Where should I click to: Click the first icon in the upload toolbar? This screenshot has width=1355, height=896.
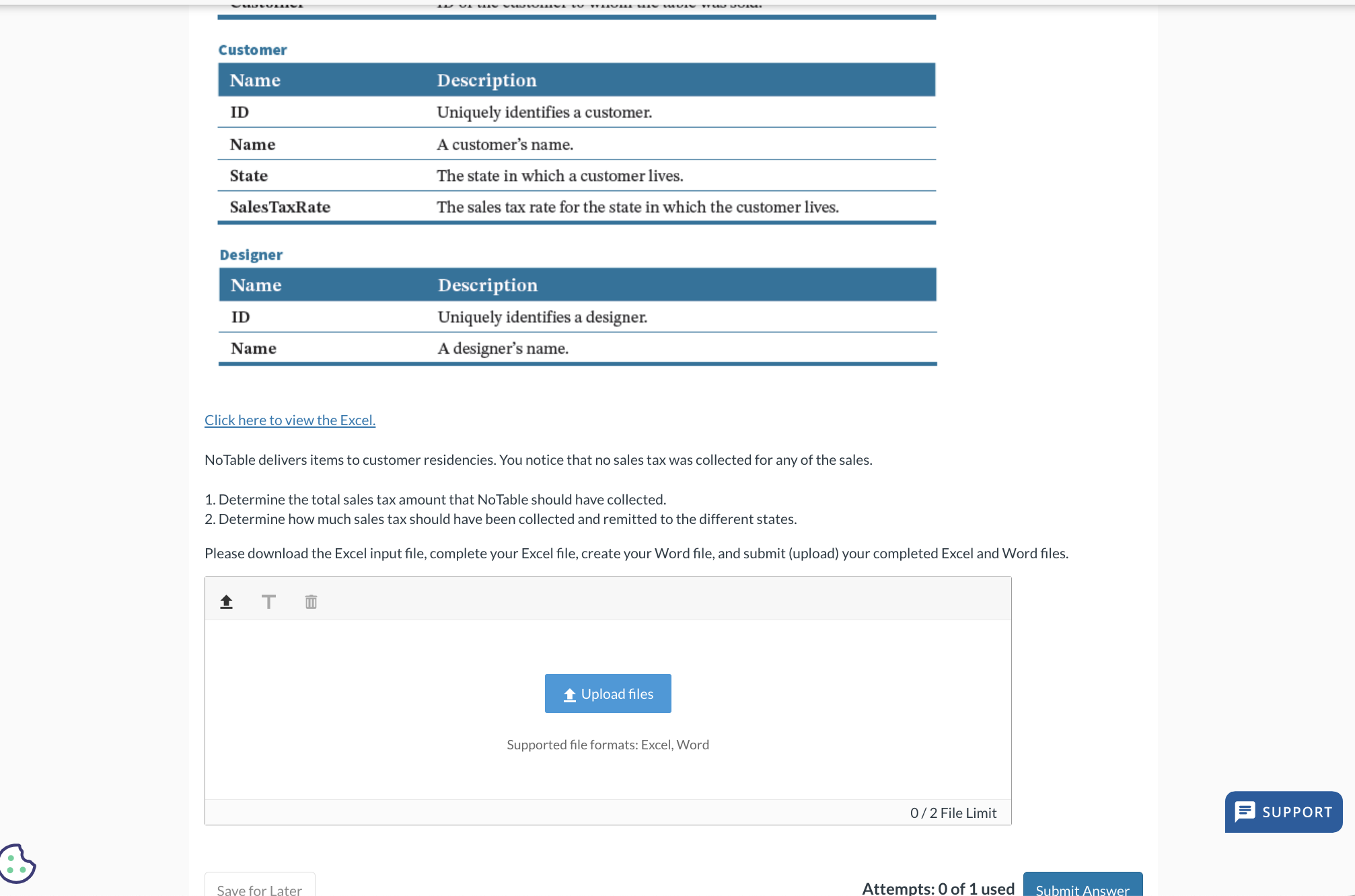(x=226, y=601)
